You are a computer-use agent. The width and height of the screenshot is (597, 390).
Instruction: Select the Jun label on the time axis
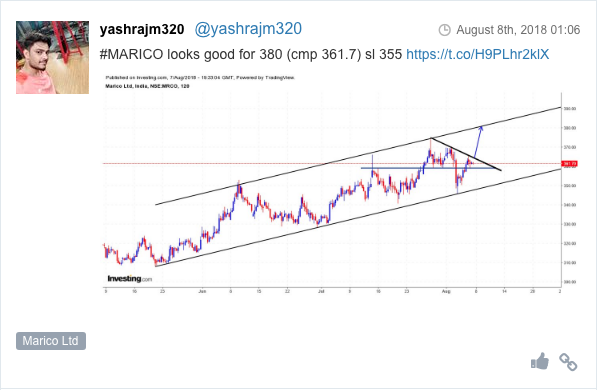[202, 291]
